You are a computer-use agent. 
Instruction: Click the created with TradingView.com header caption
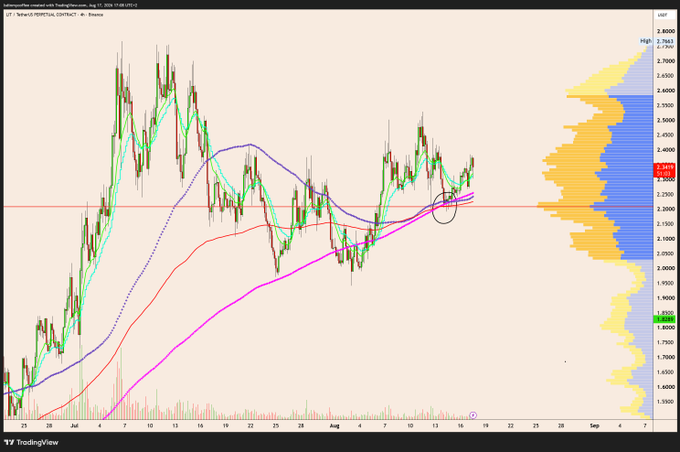69,5
